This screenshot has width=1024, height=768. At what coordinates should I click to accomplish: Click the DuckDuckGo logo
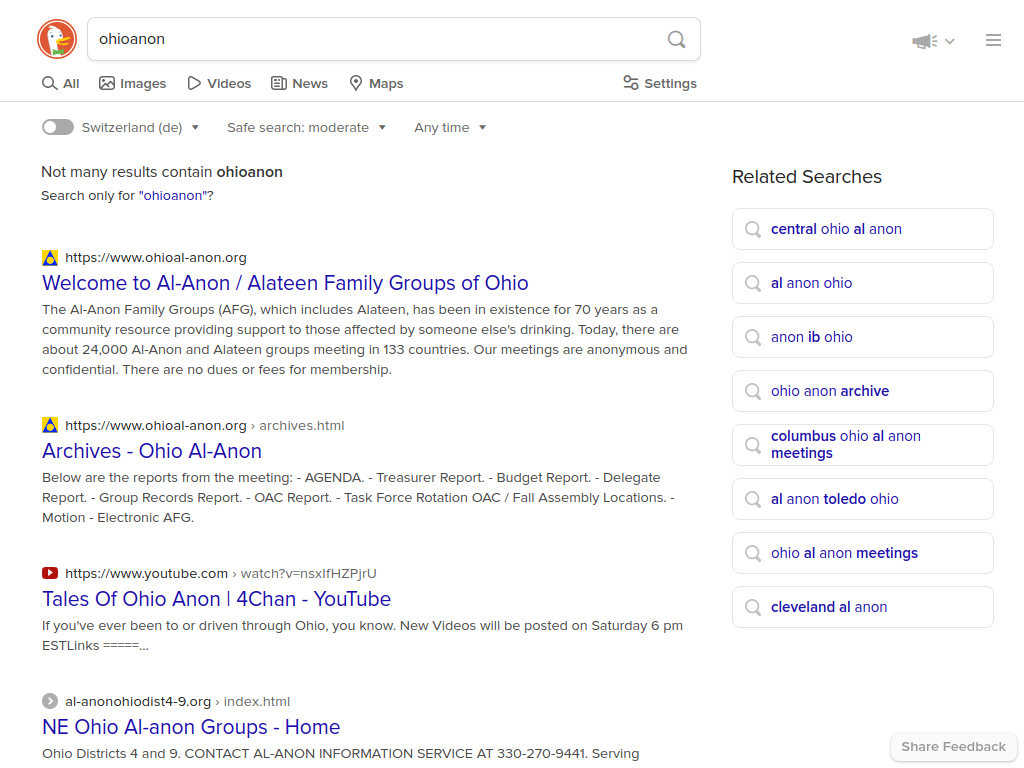57,39
